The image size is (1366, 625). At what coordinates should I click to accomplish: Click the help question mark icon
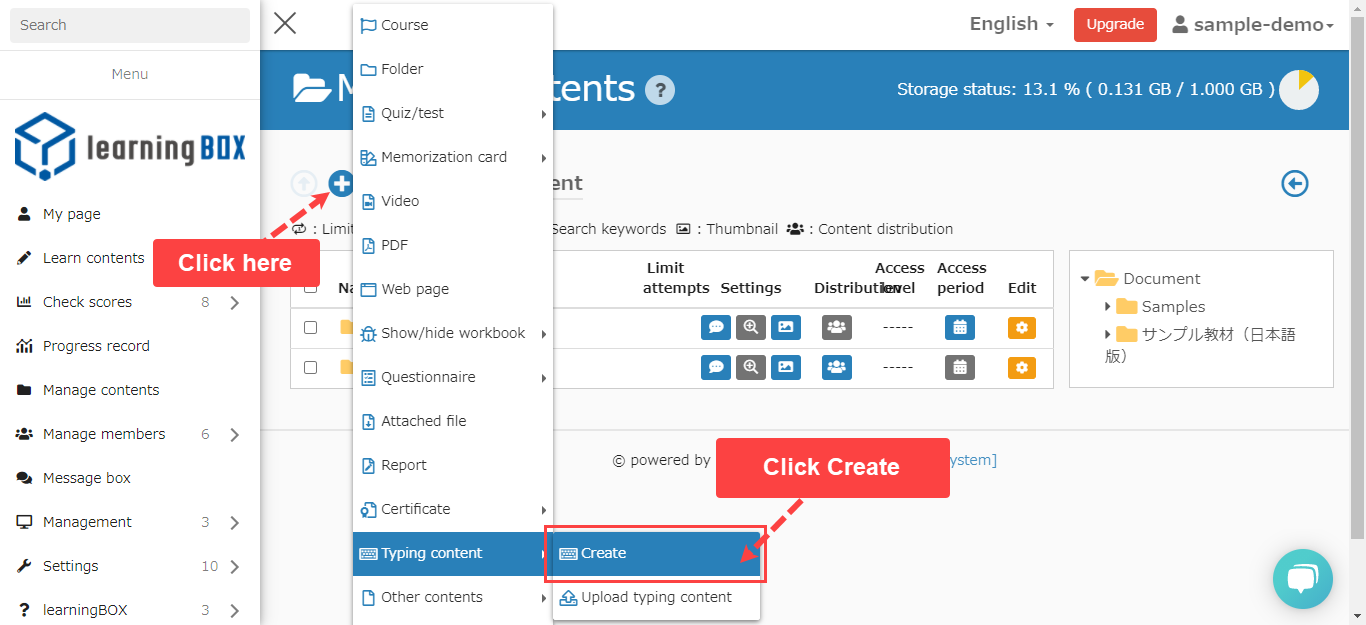point(659,90)
